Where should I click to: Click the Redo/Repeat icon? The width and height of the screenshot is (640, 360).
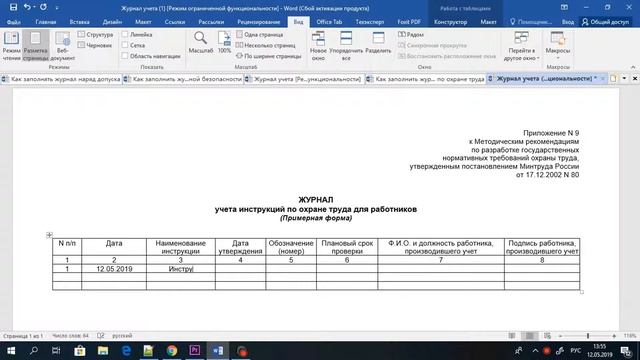(x=43, y=7)
